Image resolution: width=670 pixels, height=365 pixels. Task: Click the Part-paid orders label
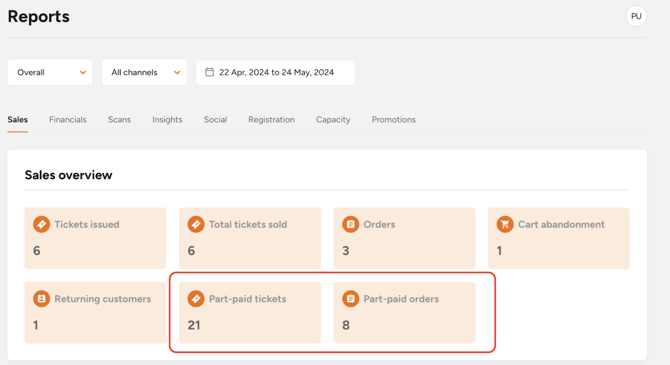(x=401, y=299)
